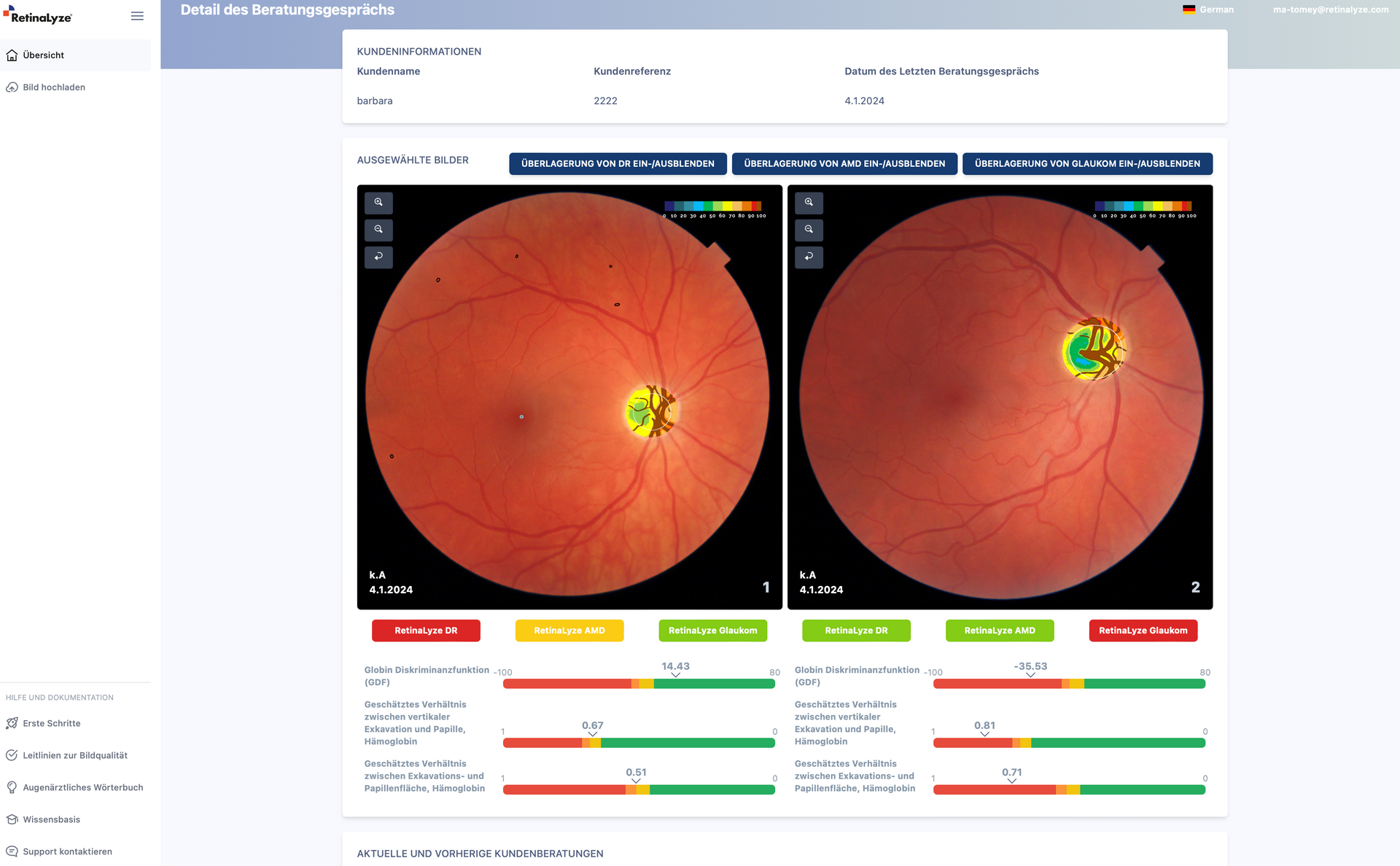Viewport: 1400px width, 866px height.
Task: Click green RetinaLyze AMD button under image 2
Action: tap(1000, 631)
